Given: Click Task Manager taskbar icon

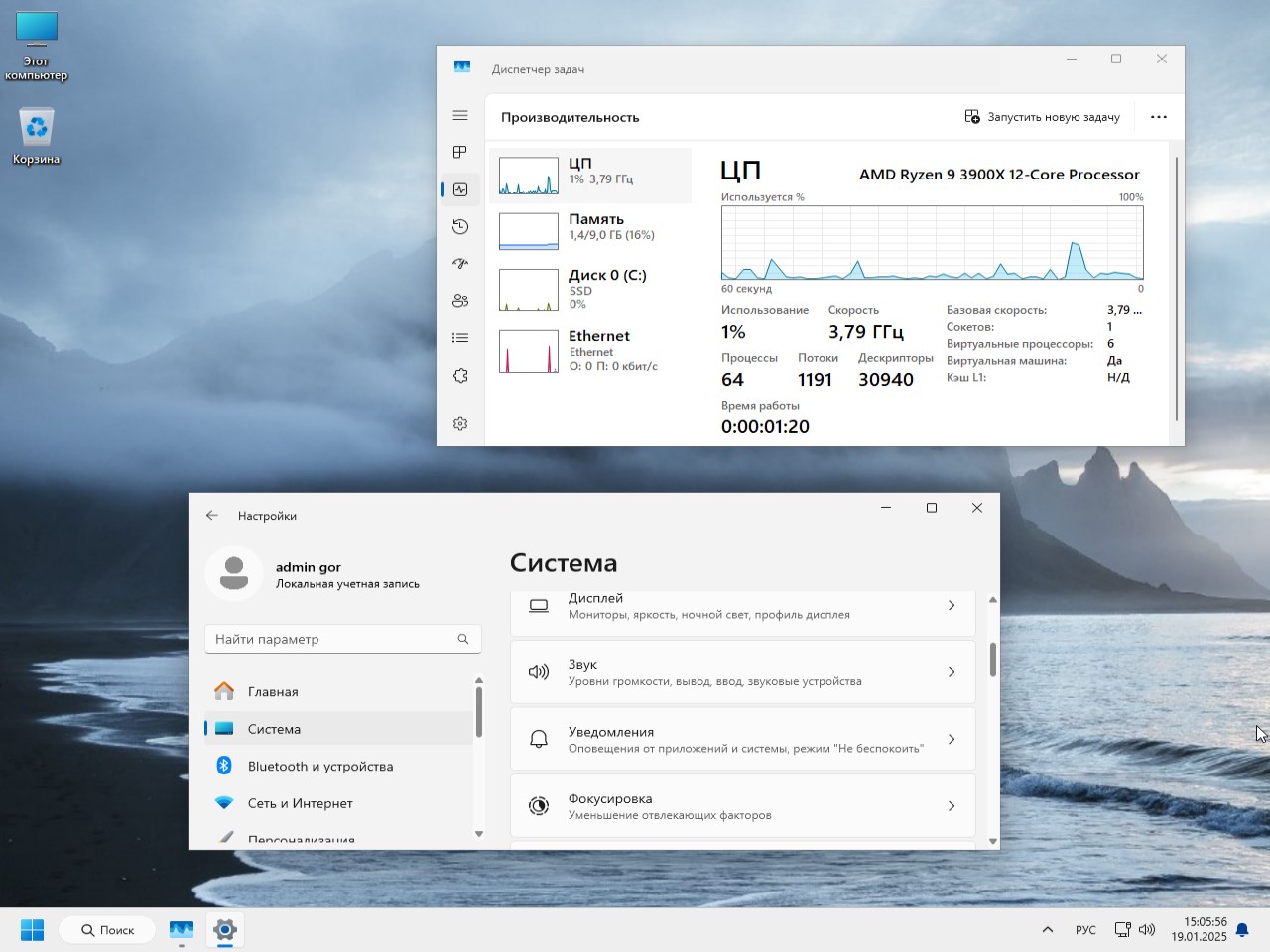Looking at the screenshot, I should click(x=182, y=930).
